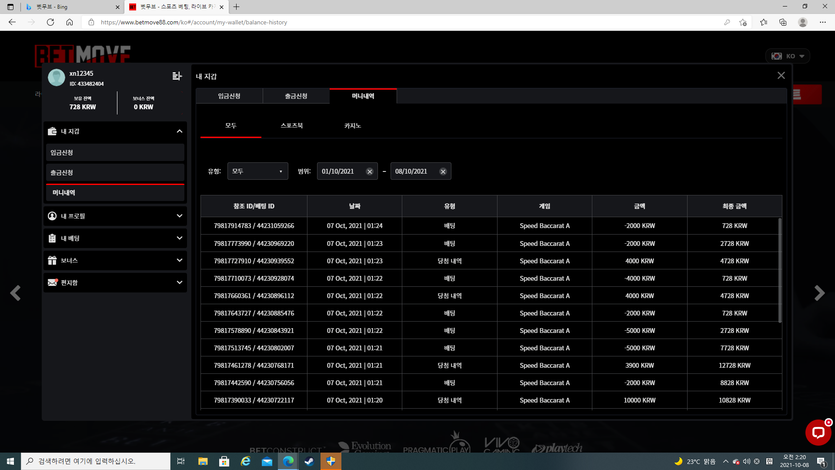835x470 pixels.
Task: Open new browser tab with plus
Action: tap(236, 7)
